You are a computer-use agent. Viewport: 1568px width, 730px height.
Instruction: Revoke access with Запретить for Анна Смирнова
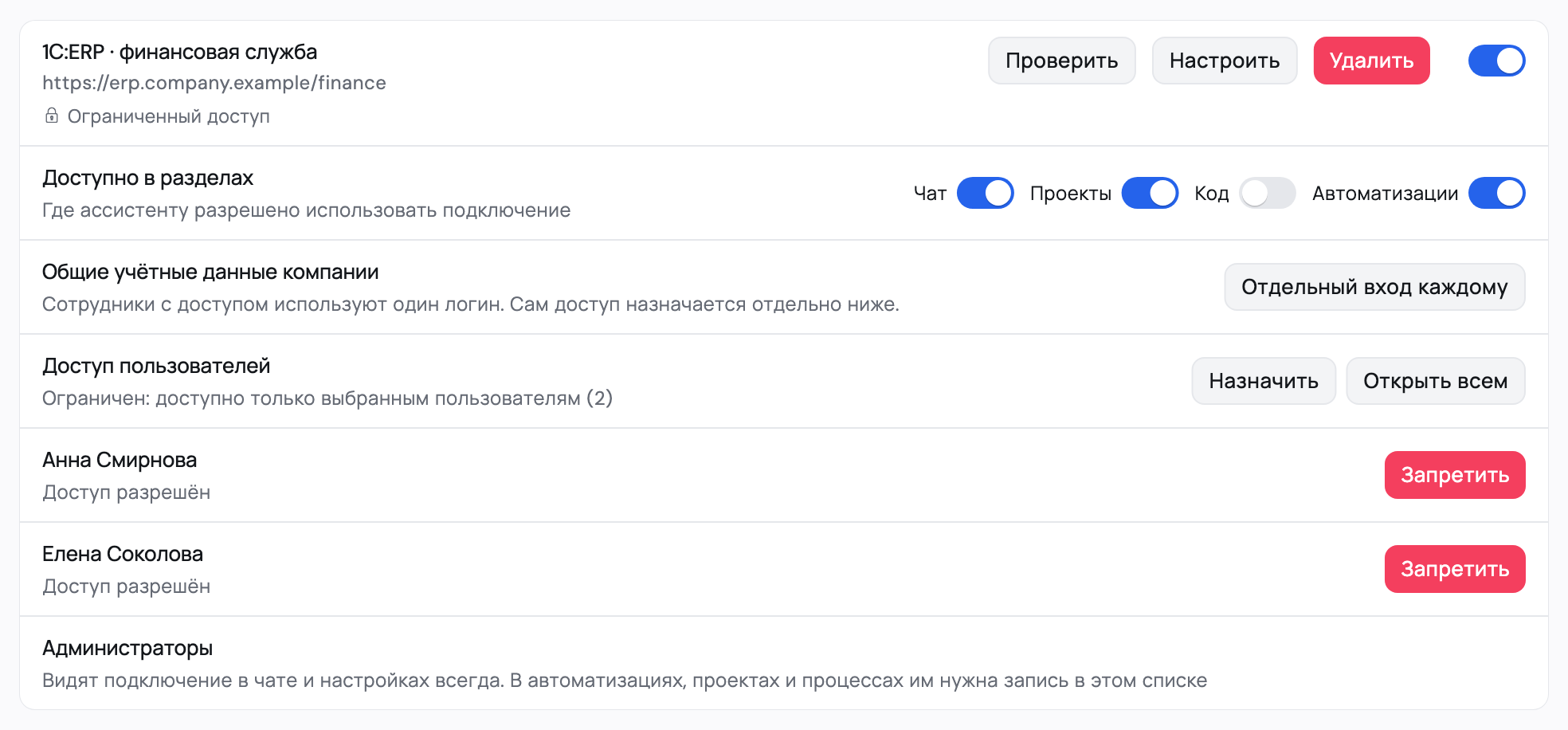1455,475
